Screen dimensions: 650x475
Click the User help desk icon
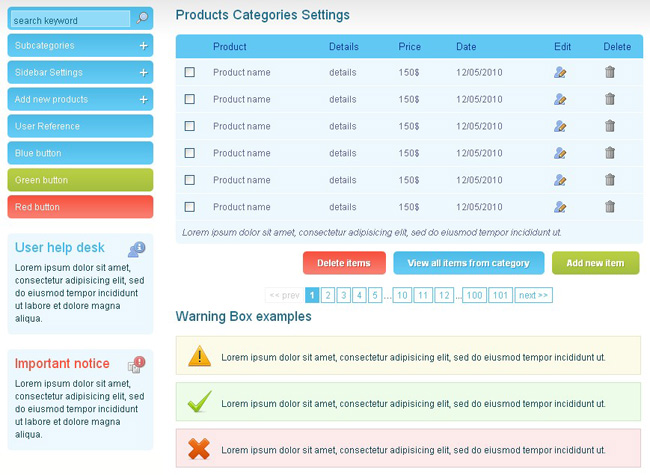136,249
